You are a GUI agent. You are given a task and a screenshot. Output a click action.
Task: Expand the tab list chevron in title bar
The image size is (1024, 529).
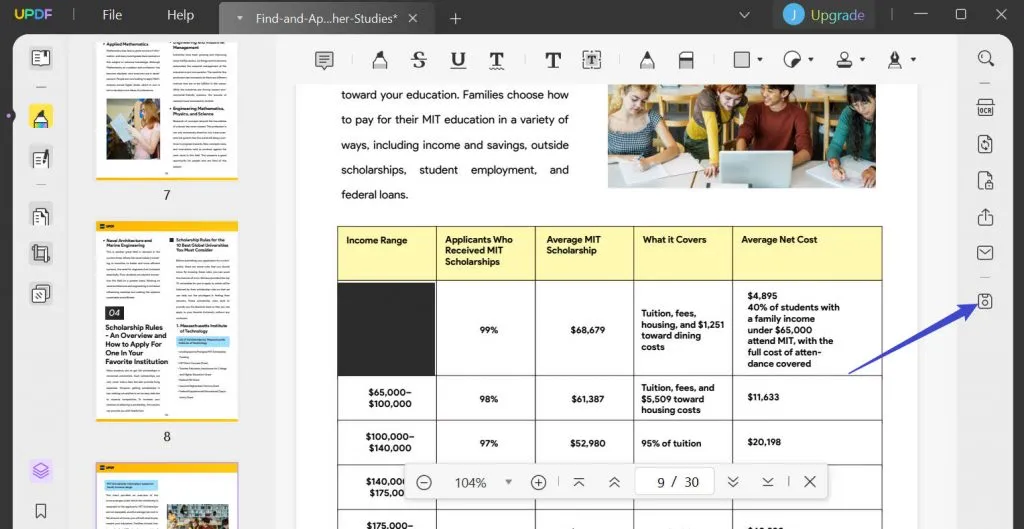click(744, 14)
